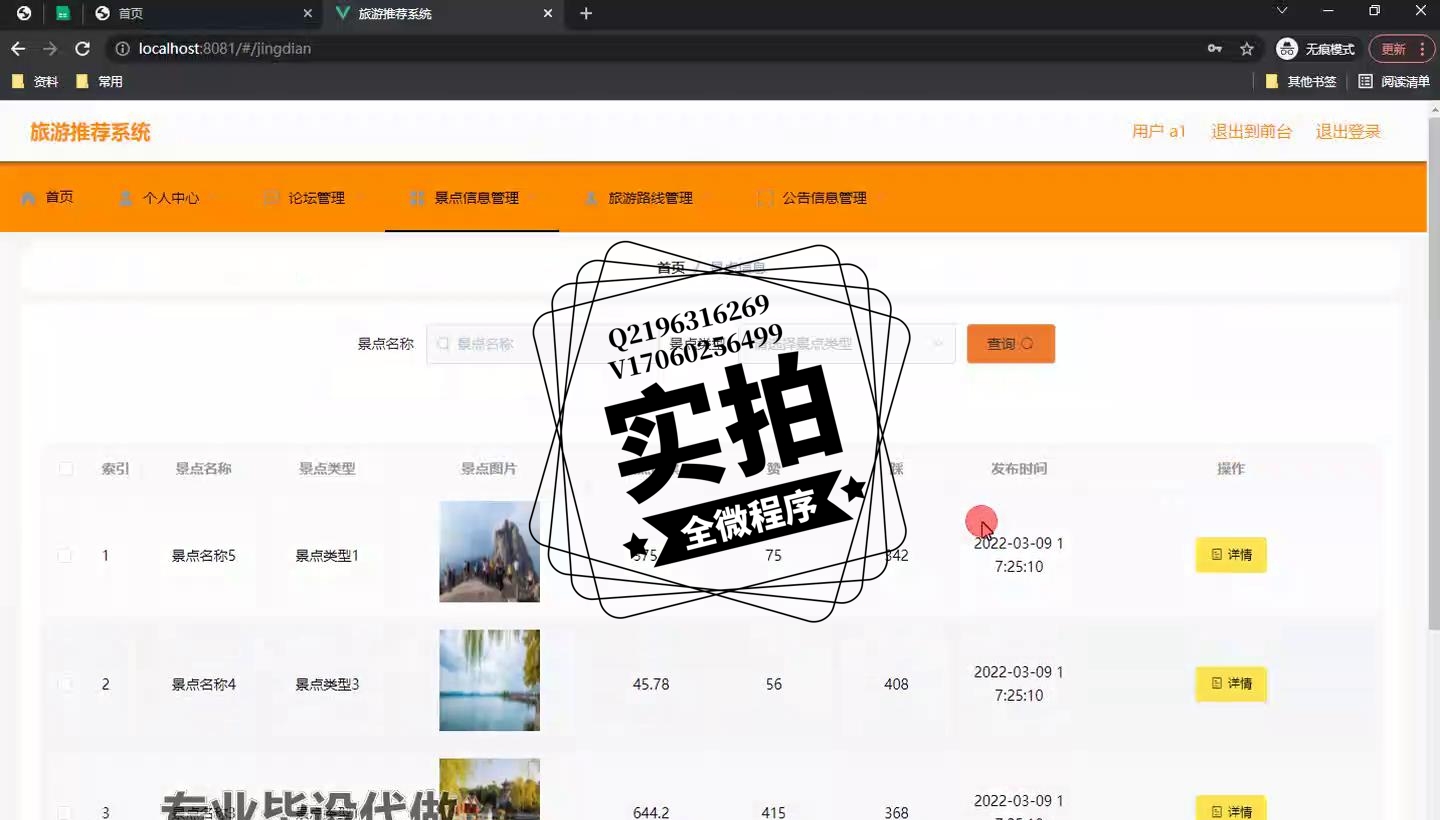Click the 发布时间 column header
The height and width of the screenshot is (820, 1440).
click(x=1019, y=468)
